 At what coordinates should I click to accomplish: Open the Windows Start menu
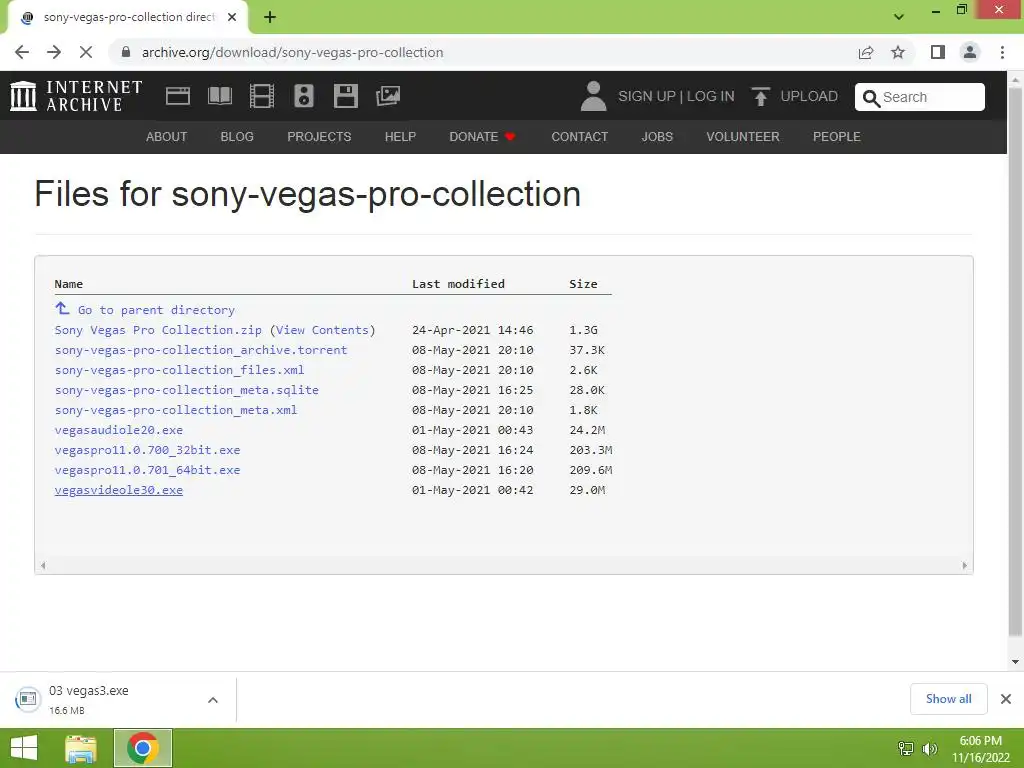click(x=24, y=748)
